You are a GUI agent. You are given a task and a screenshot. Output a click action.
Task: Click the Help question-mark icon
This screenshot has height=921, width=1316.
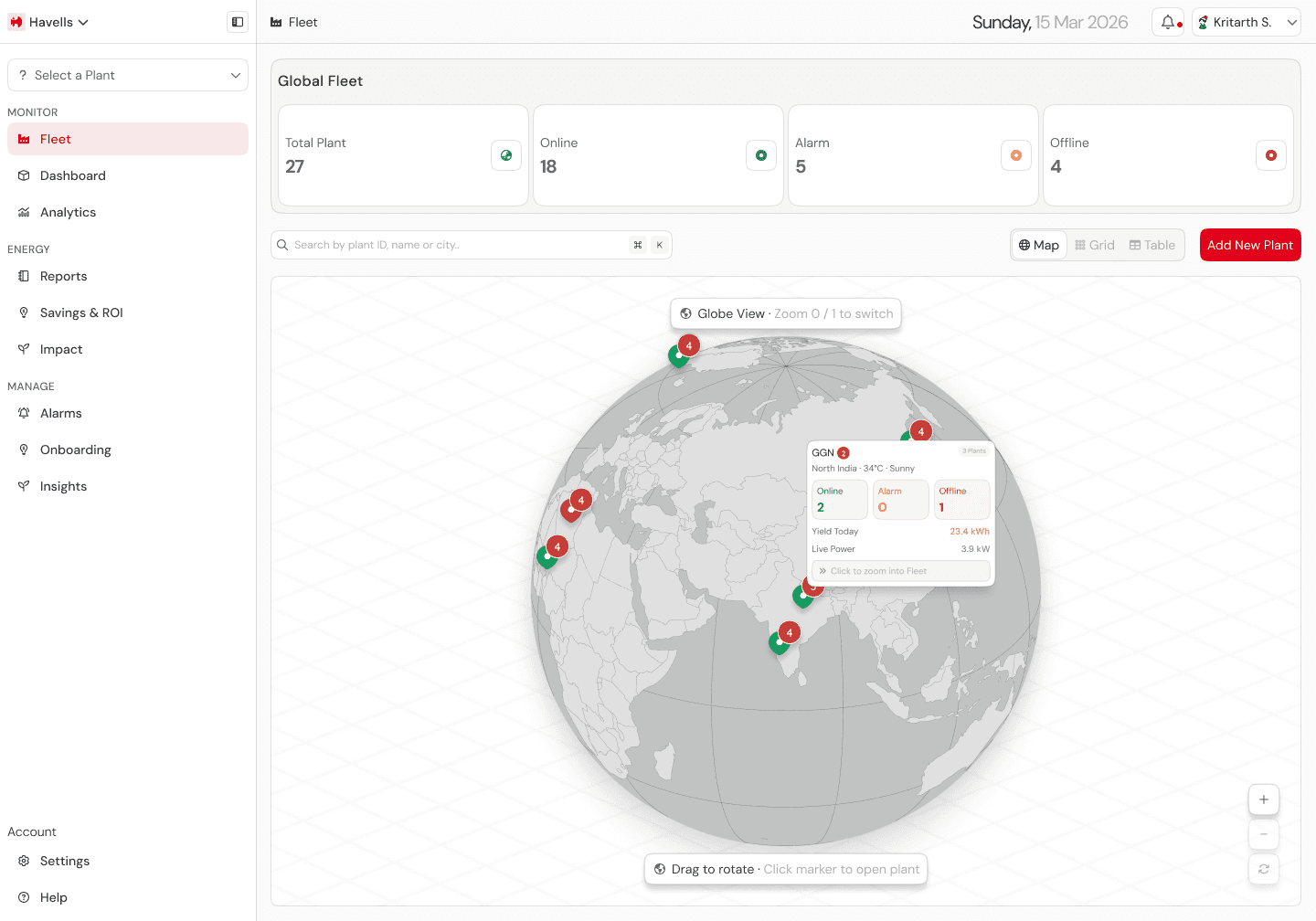coord(24,897)
